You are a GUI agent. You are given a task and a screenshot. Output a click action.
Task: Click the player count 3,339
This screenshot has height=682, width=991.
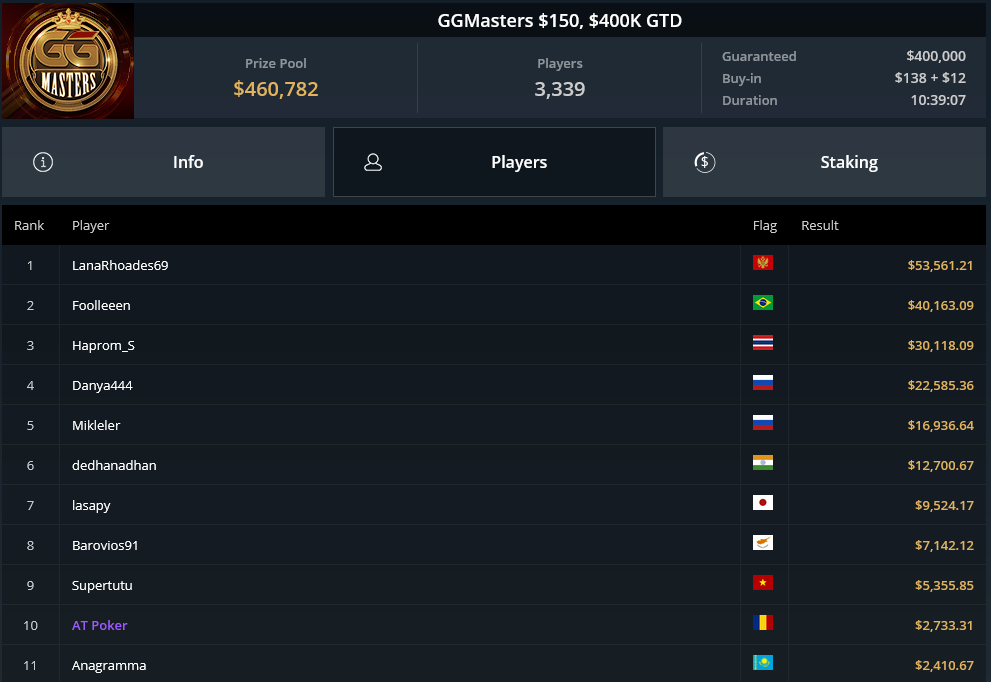559,89
